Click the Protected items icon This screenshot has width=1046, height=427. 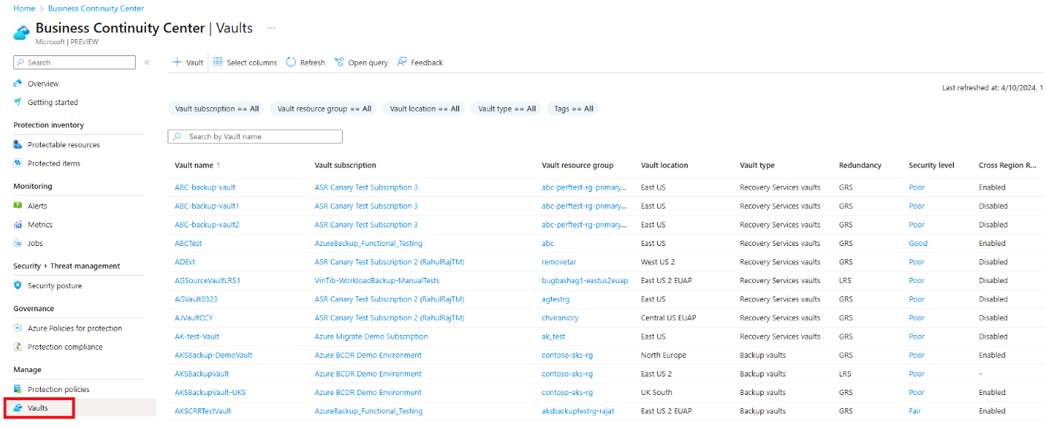pos(18,163)
